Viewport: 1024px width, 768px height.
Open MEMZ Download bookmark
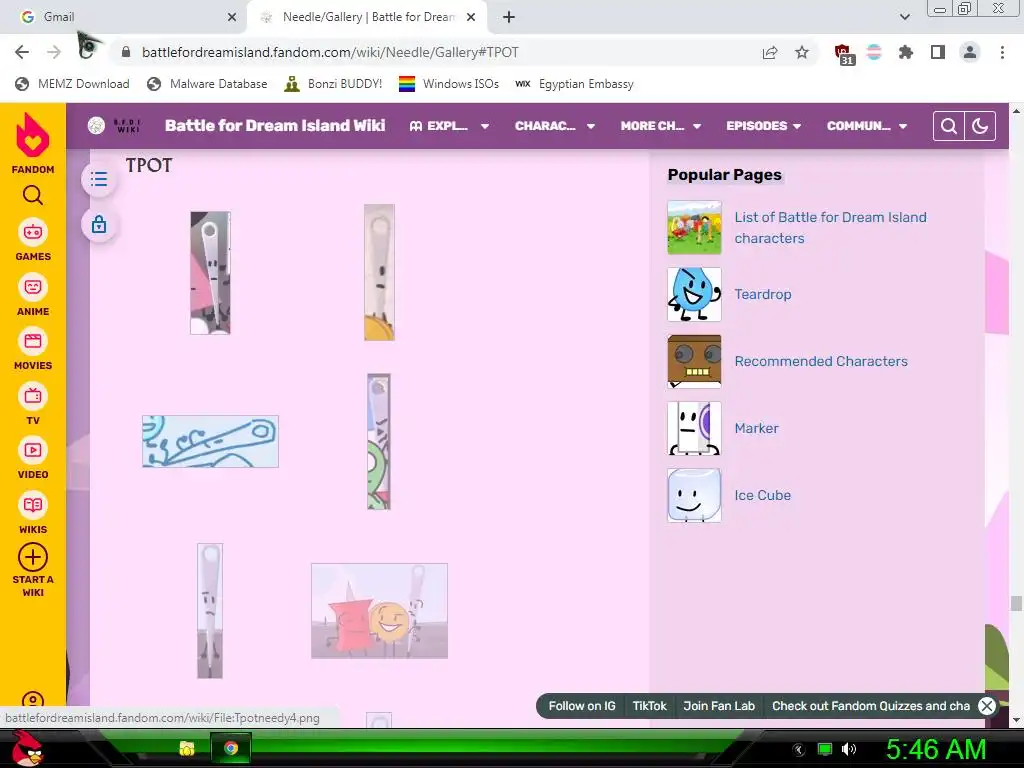[72, 84]
